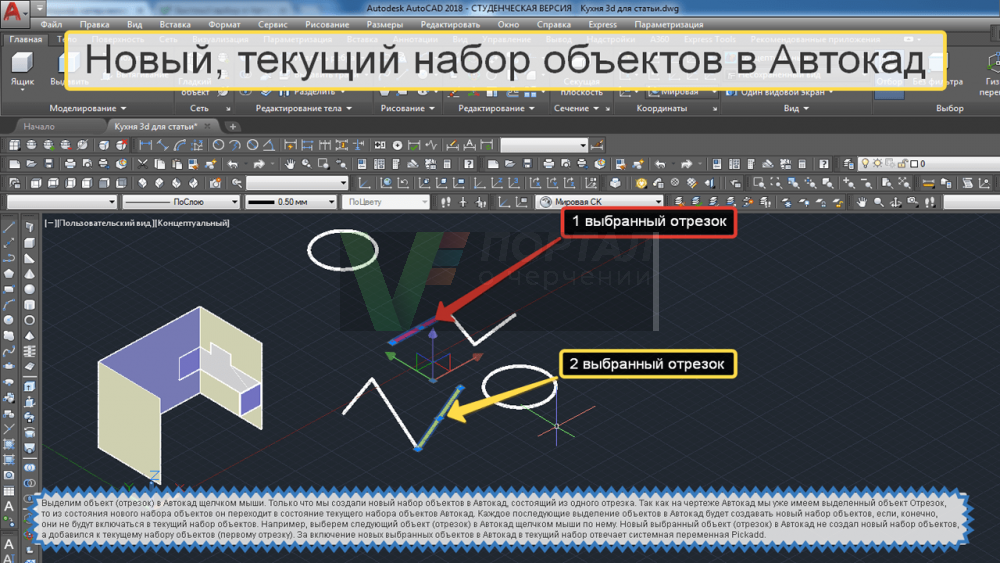The width and height of the screenshot is (1000, 563).
Task: Open the linetype ПоСлою dropdown
Action: (180, 202)
